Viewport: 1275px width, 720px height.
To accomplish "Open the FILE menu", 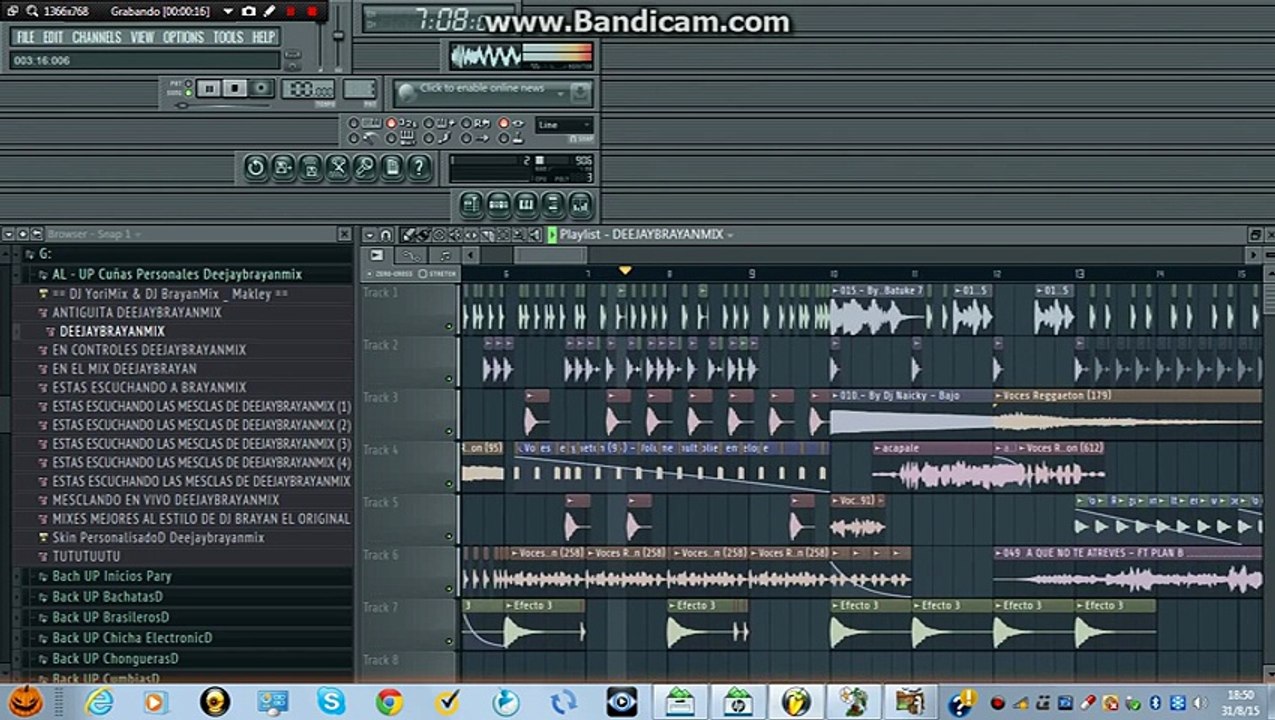I will (25, 37).
